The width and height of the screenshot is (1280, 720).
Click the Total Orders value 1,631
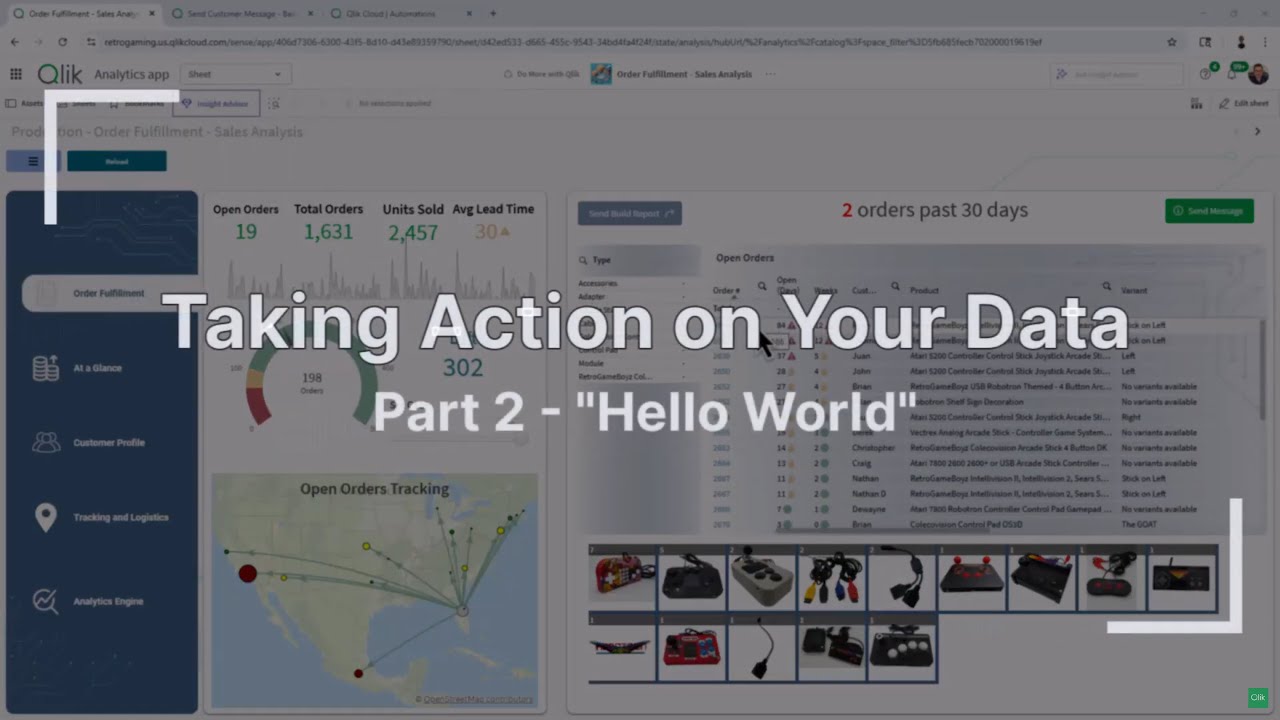pyautogui.click(x=328, y=232)
